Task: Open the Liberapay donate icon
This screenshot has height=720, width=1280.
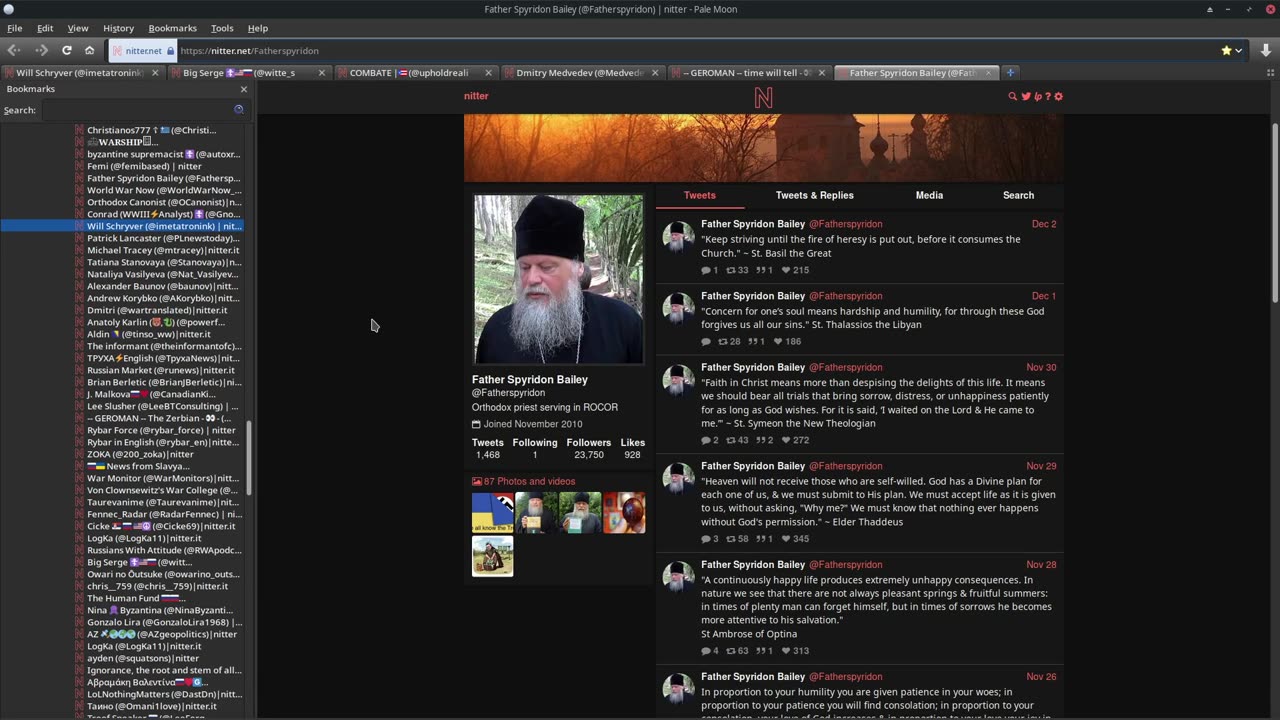Action: 1037,96
